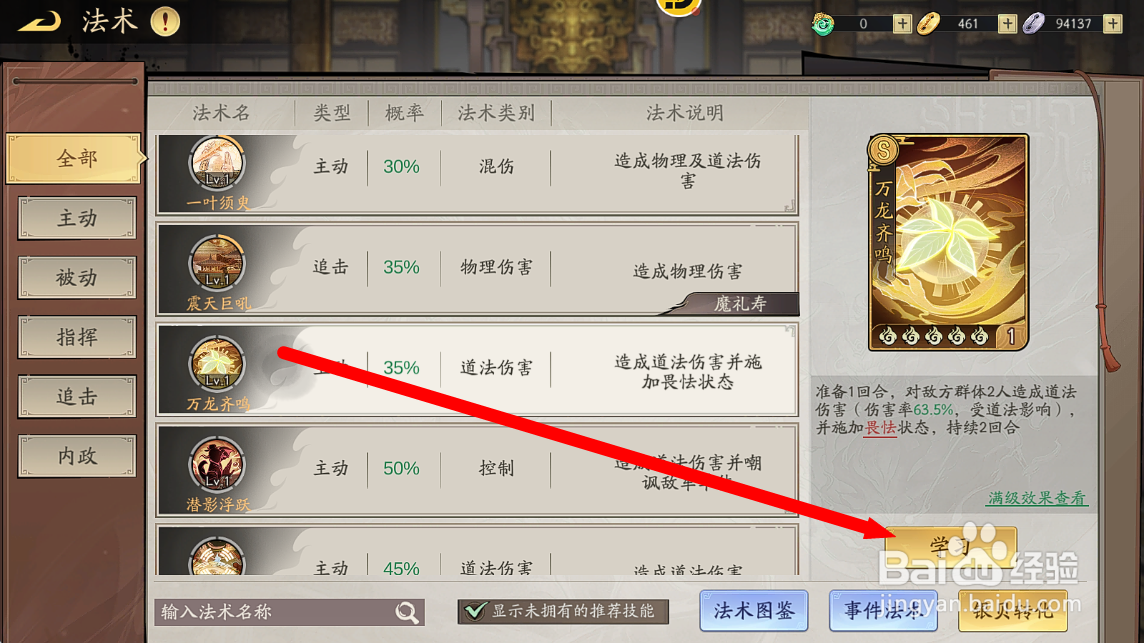This screenshot has height=643, width=1144.
Task: Click the 学习 learn button
Action: [951, 546]
